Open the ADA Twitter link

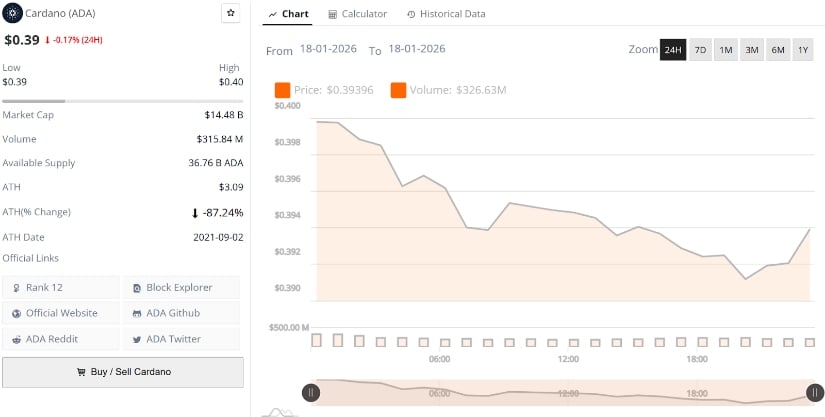click(181, 339)
